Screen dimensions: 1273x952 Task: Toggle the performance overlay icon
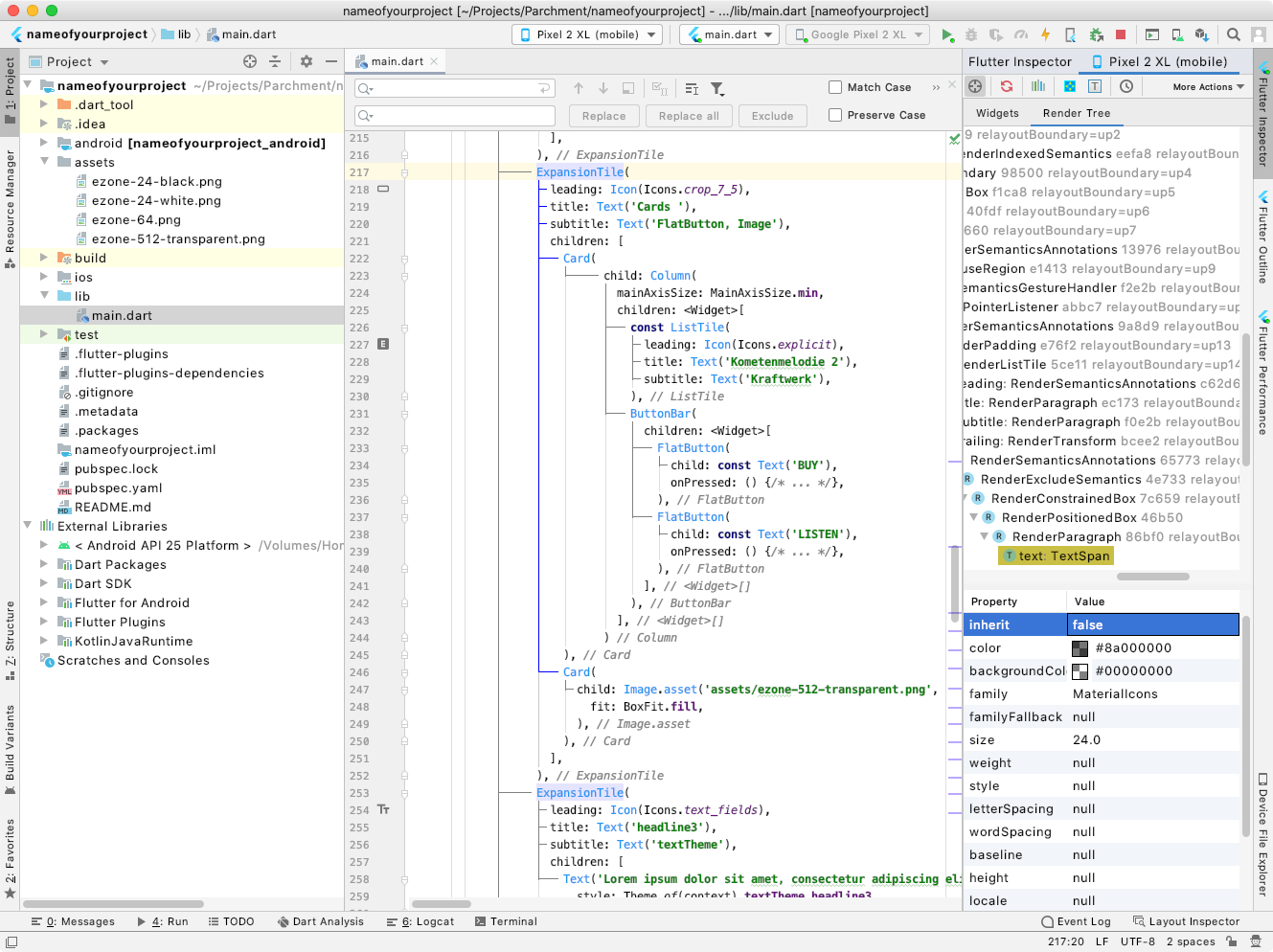1038,86
